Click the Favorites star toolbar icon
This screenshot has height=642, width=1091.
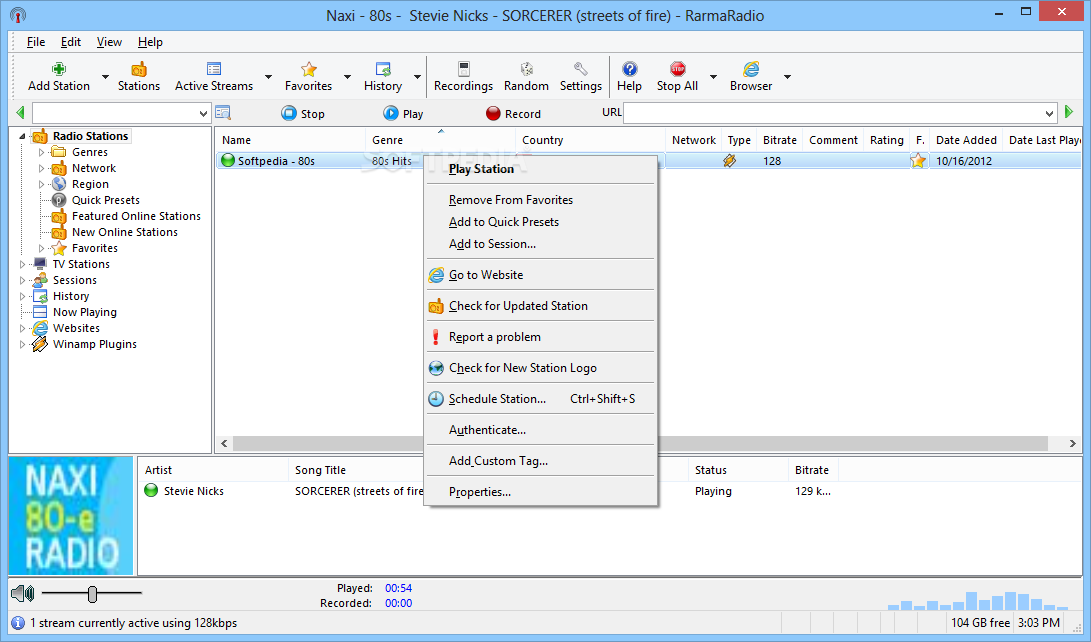308,69
